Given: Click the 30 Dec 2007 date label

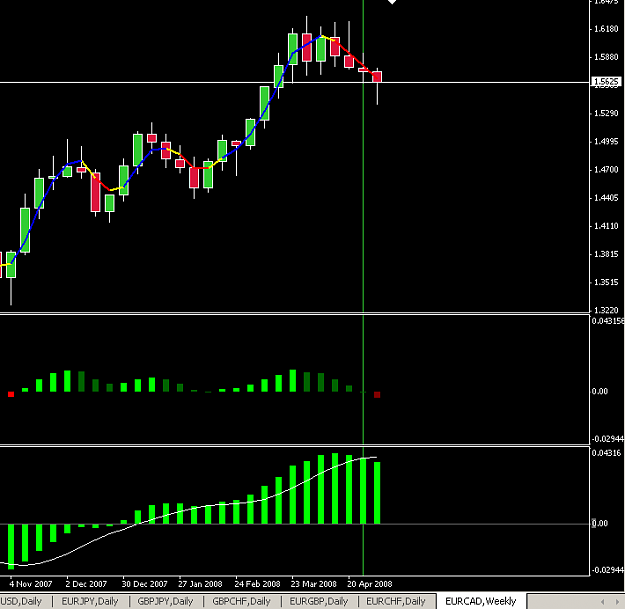Looking at the screenshot, I should pos(144,584).
